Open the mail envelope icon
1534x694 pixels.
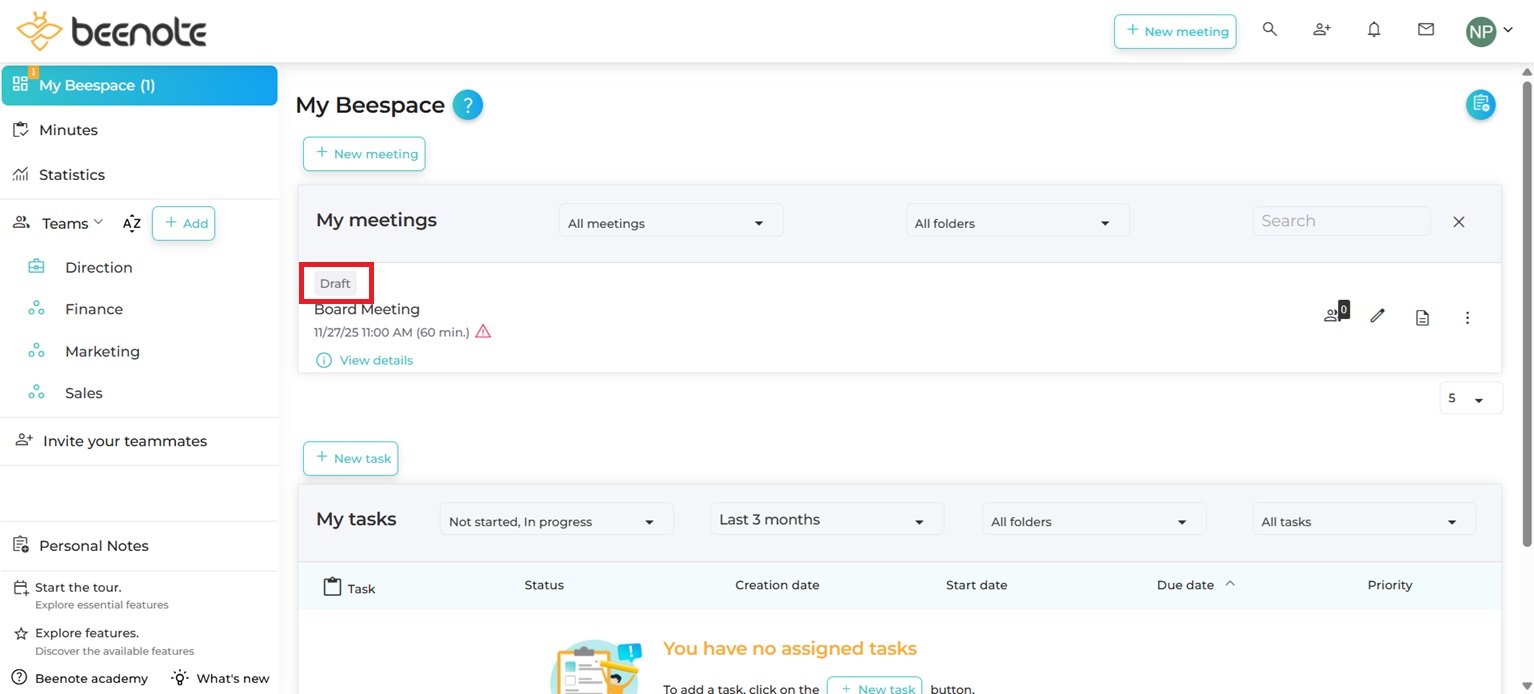pos(1426,30)
